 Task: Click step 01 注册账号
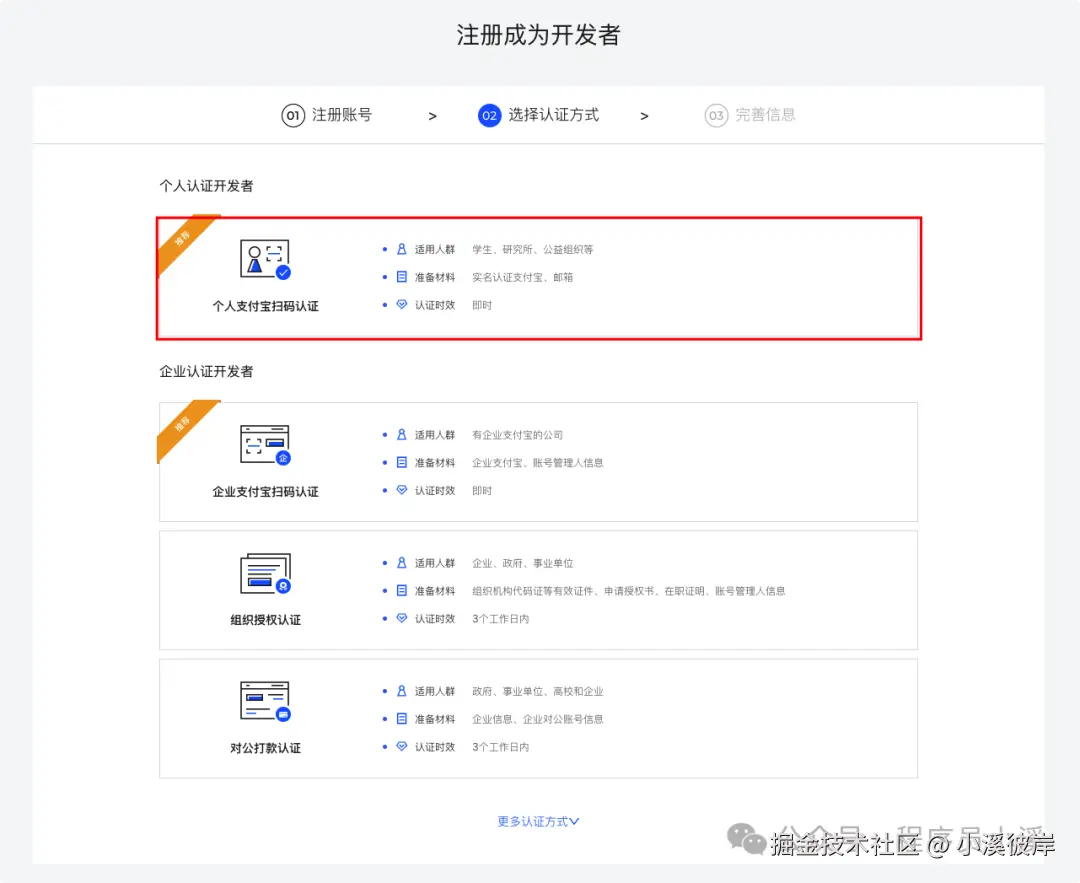click(327, 115)
